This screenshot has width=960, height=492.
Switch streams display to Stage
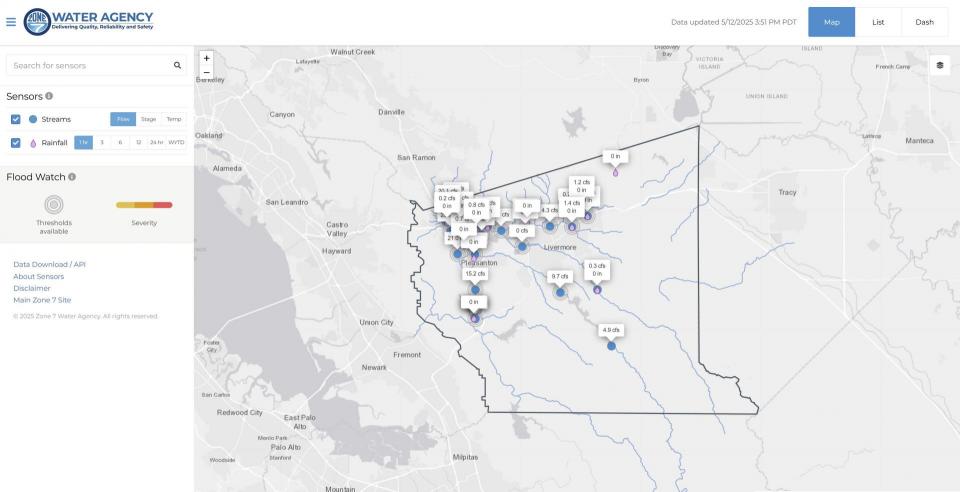click(x=148, y=119)
